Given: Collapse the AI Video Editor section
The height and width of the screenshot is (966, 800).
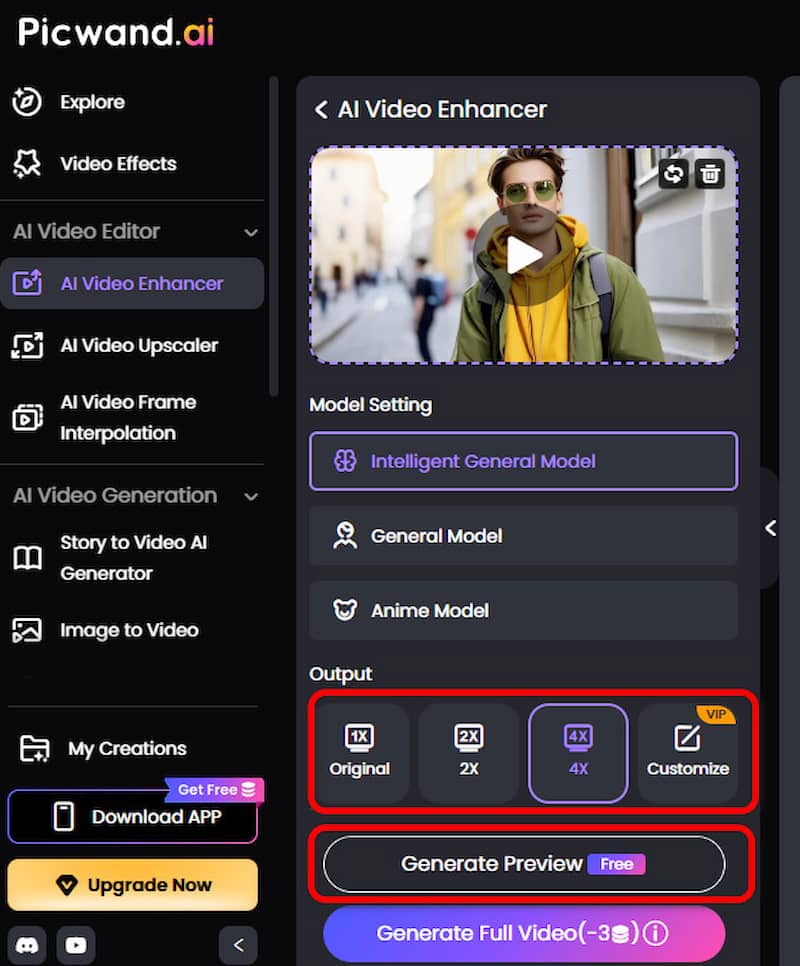Looking at the screenshot, I should pyautogui.click(x=251, y=233).
